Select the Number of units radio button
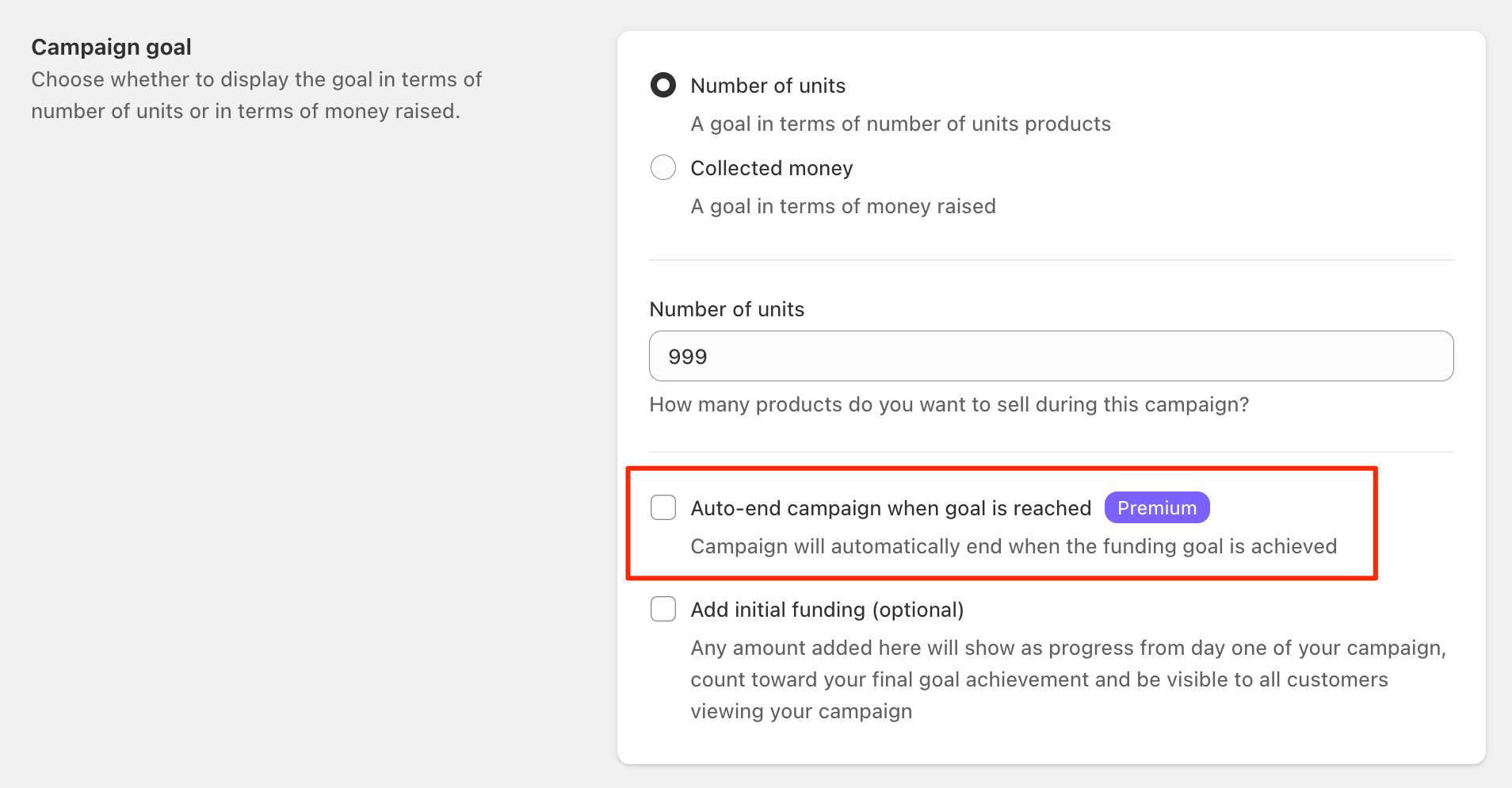This screenshot has height=788, width=1512. point(663,85)
